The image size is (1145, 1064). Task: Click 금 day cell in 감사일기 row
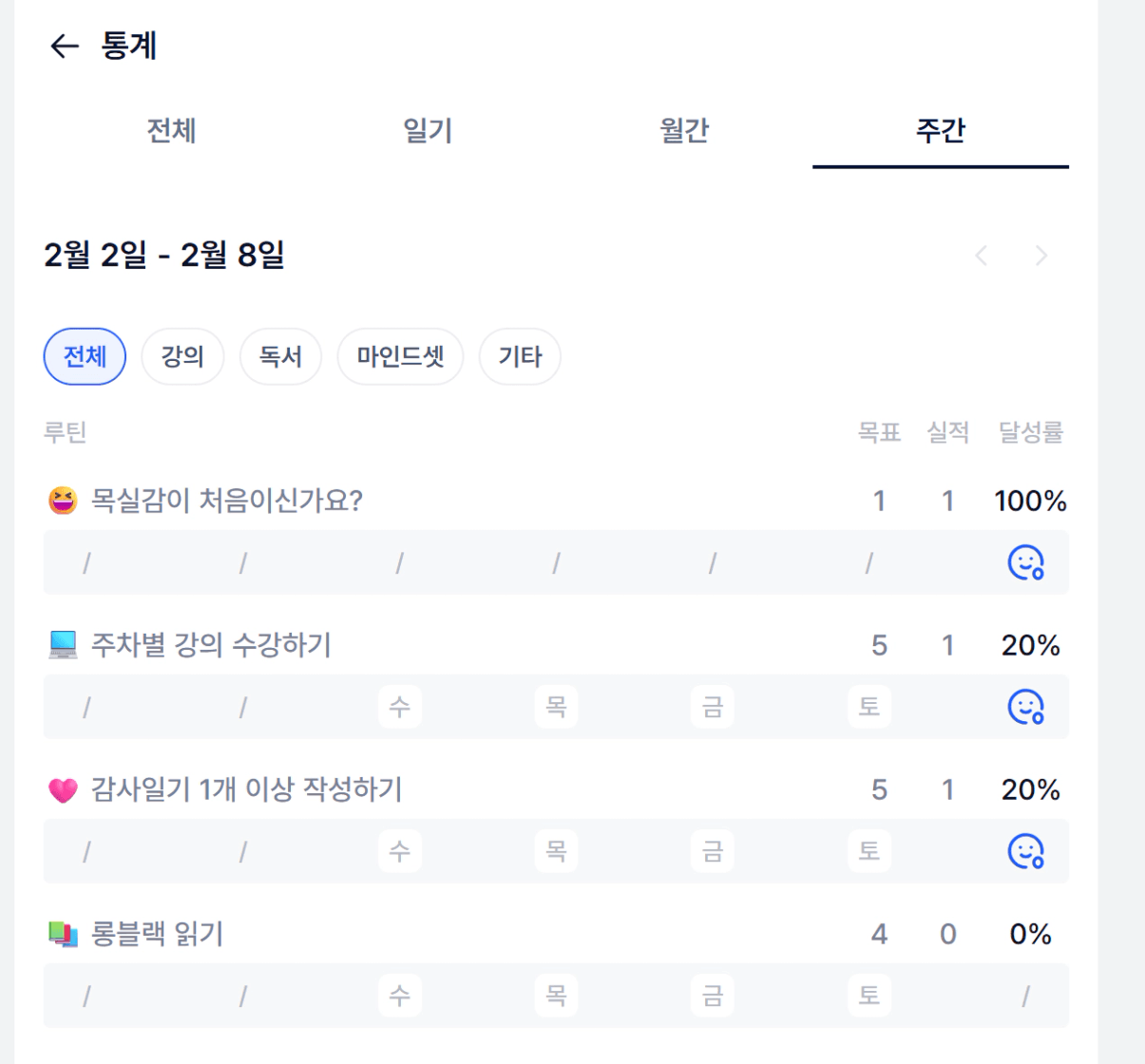click(713, 851)
